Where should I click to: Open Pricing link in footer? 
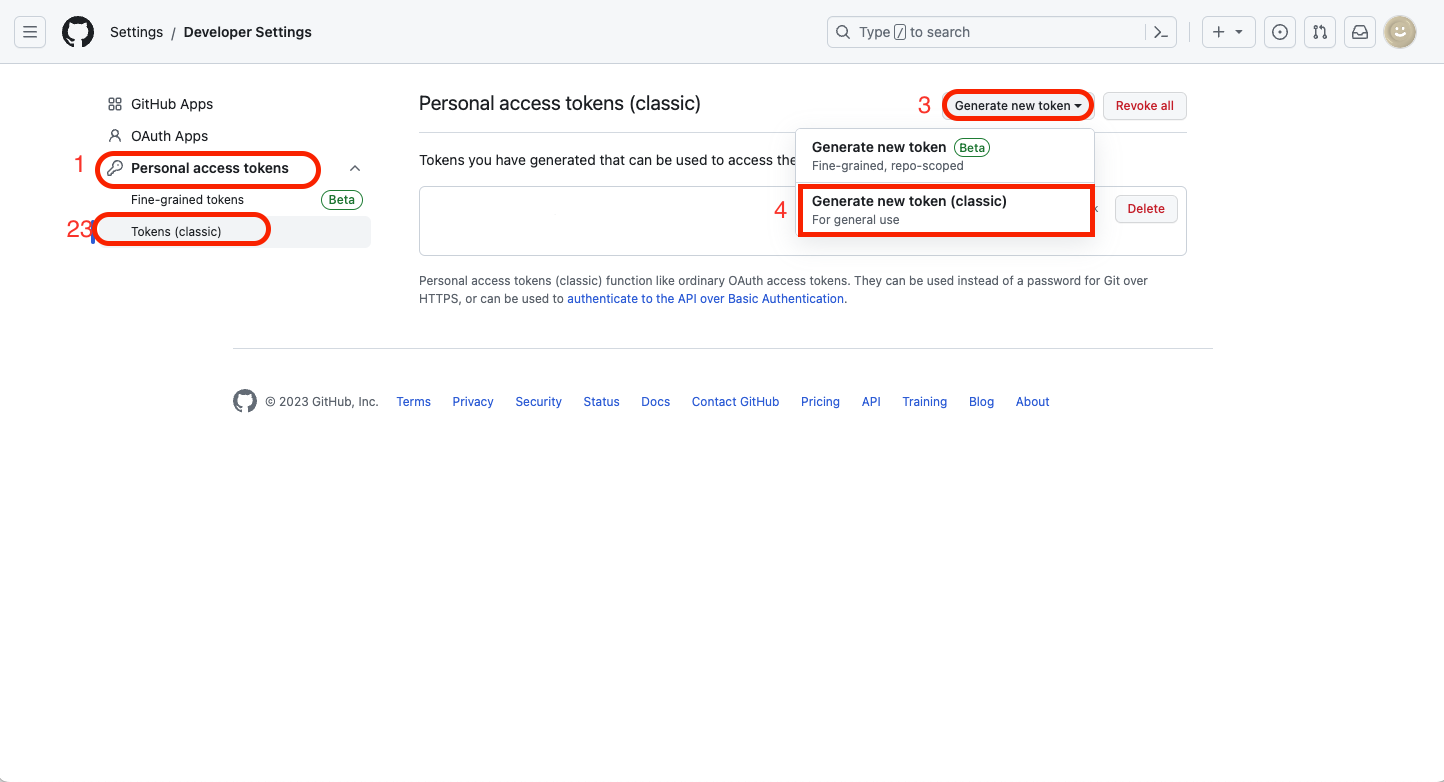coord(820,402)
